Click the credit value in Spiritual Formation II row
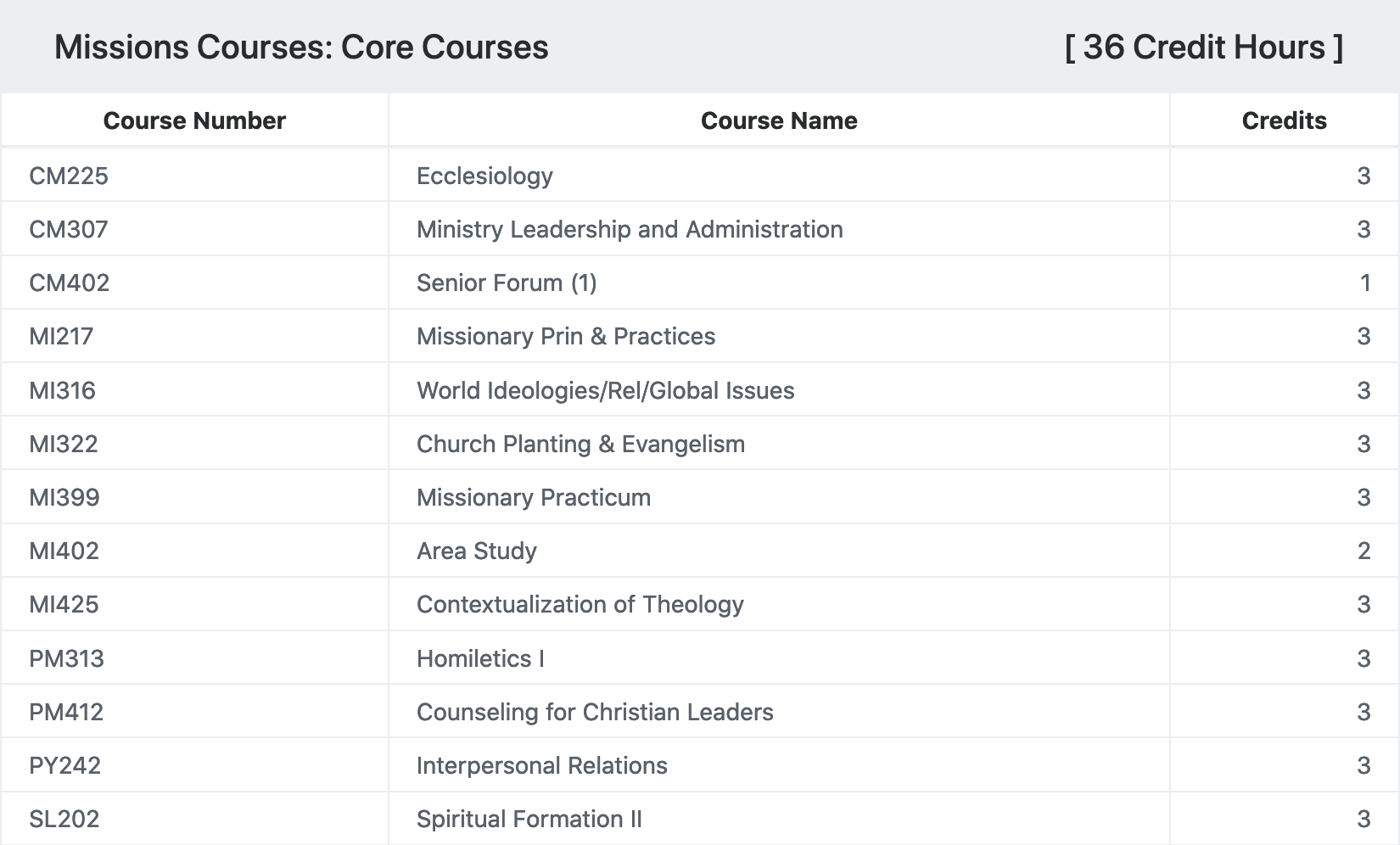The image size is (1400, 845). click(1364, 819)
